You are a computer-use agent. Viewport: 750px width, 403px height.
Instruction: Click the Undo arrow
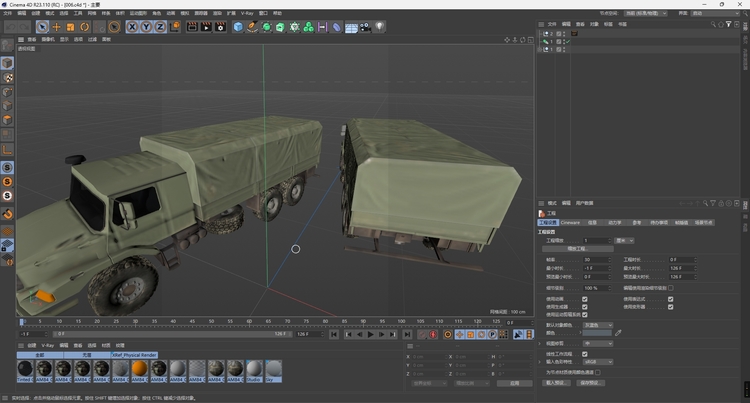[x=11, y=27]
